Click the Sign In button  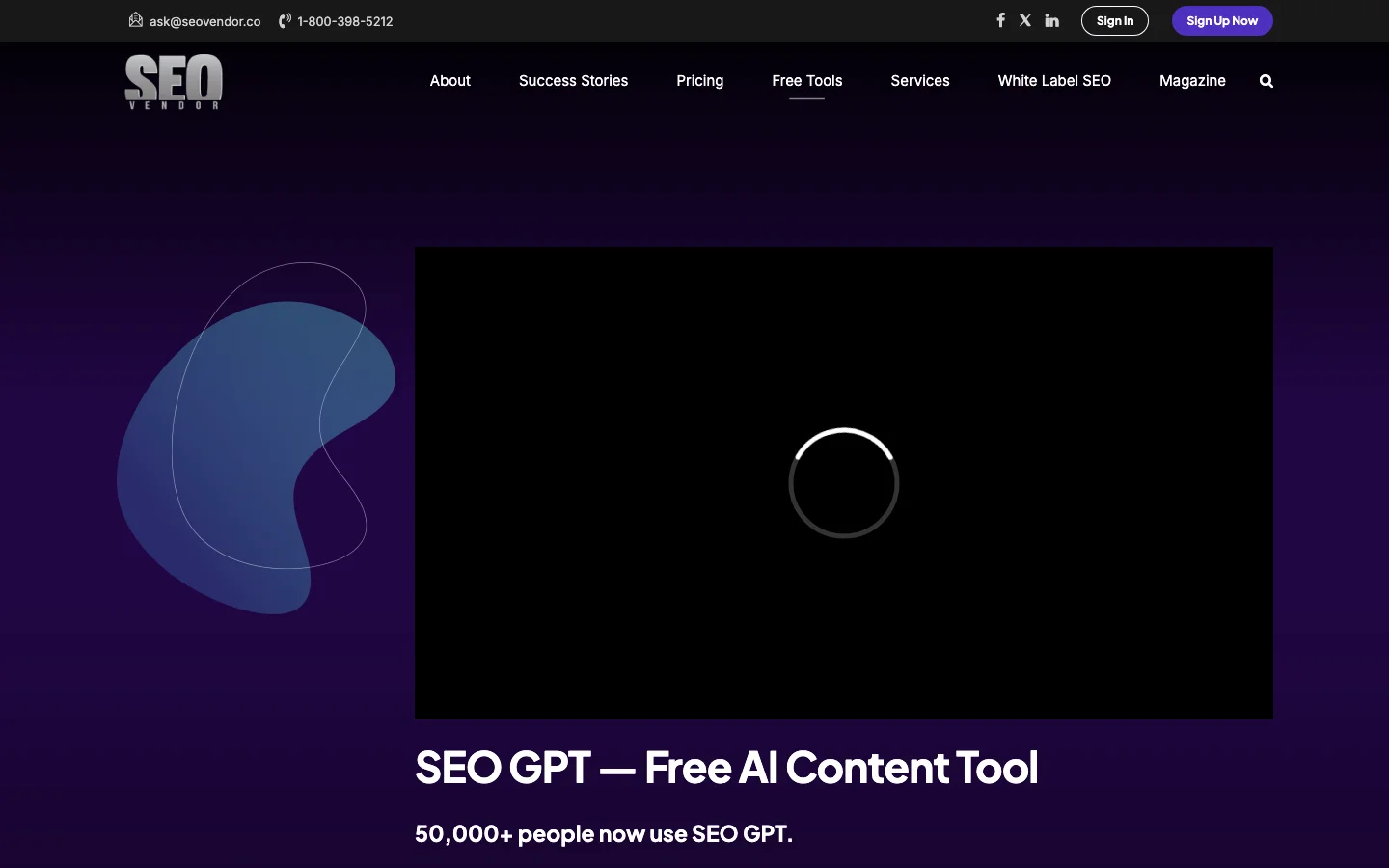[x=1115, y=20]
